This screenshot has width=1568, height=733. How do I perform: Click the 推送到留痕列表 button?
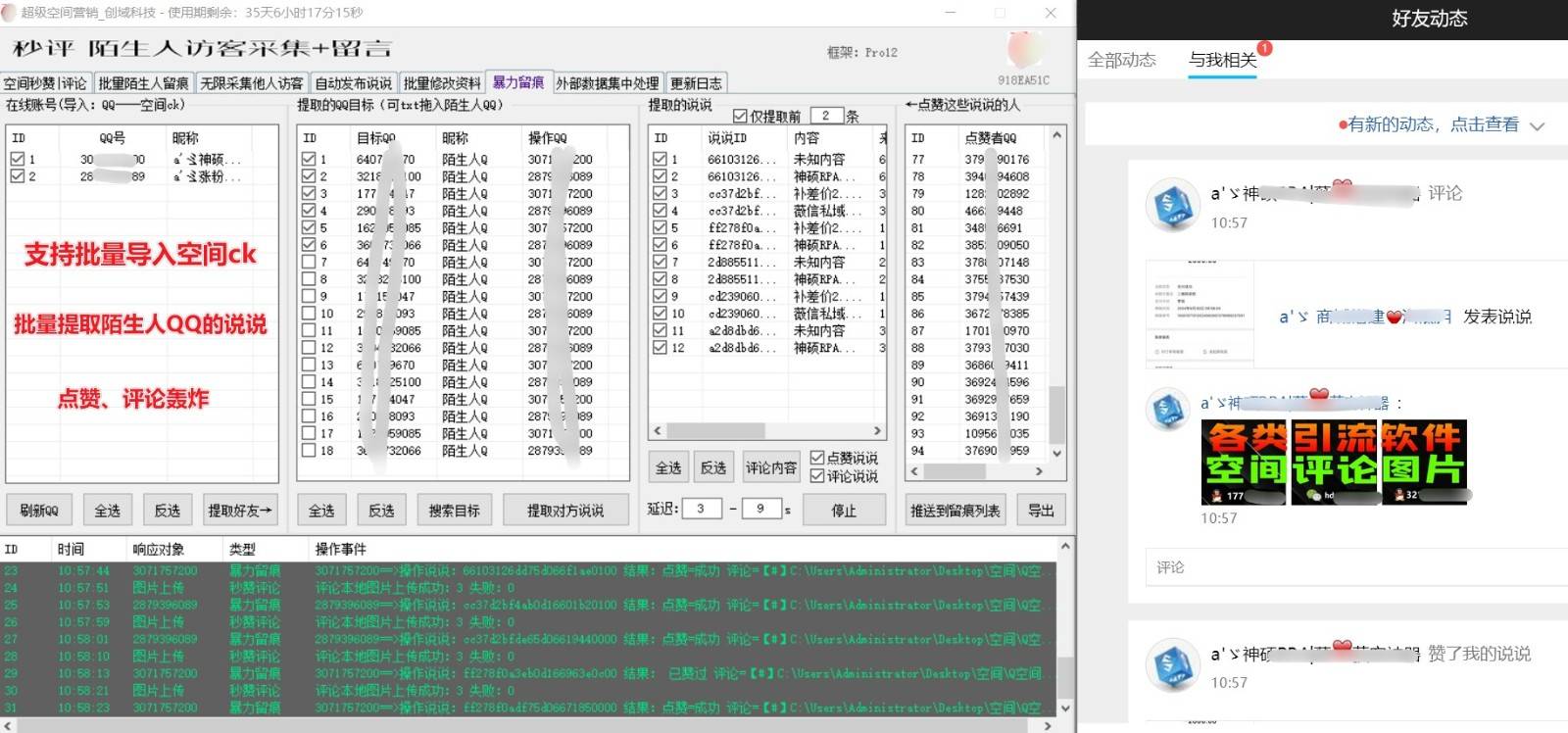click(955, 511)
